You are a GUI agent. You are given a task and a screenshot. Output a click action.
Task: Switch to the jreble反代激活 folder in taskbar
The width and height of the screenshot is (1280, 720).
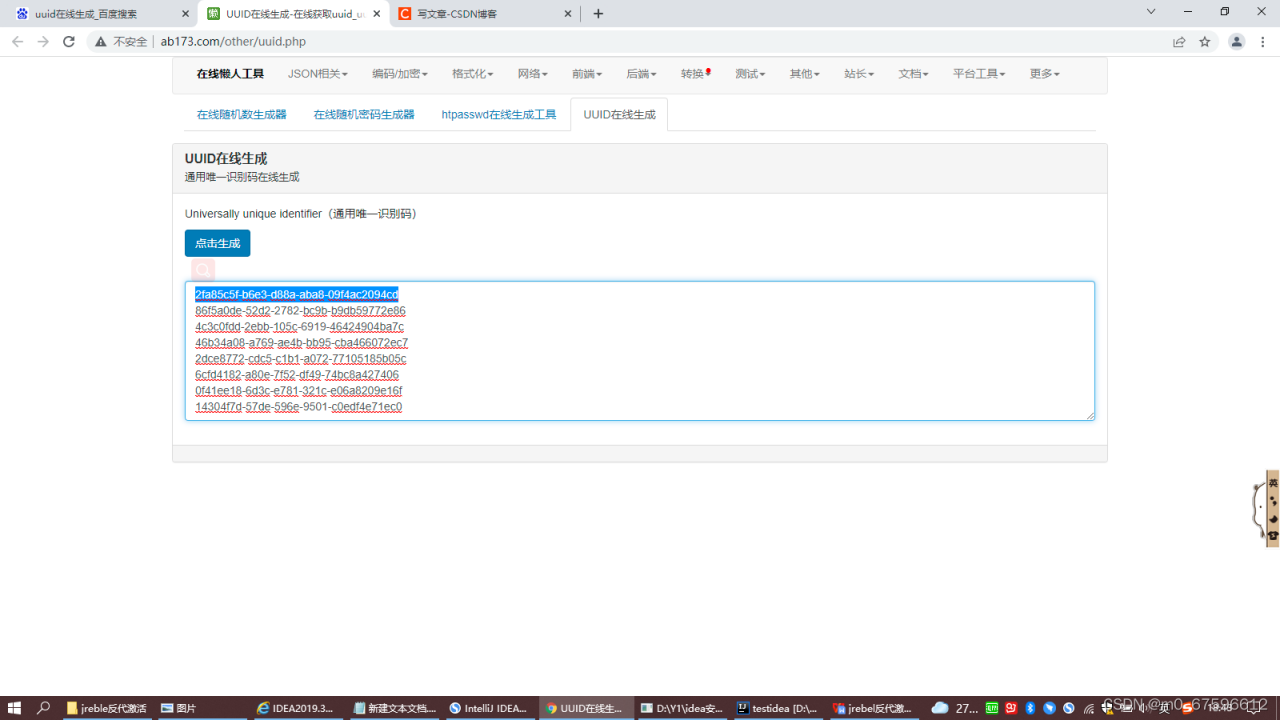click(x=106, y=708)
